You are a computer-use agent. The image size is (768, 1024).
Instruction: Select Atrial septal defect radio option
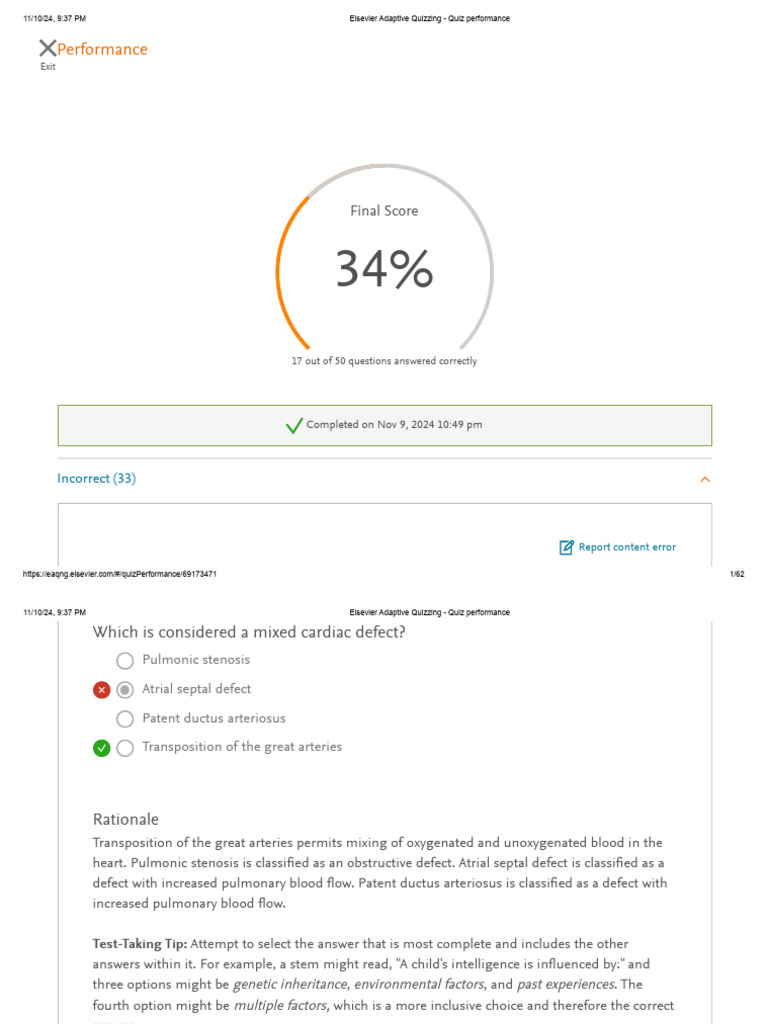(x=125, y=689)
